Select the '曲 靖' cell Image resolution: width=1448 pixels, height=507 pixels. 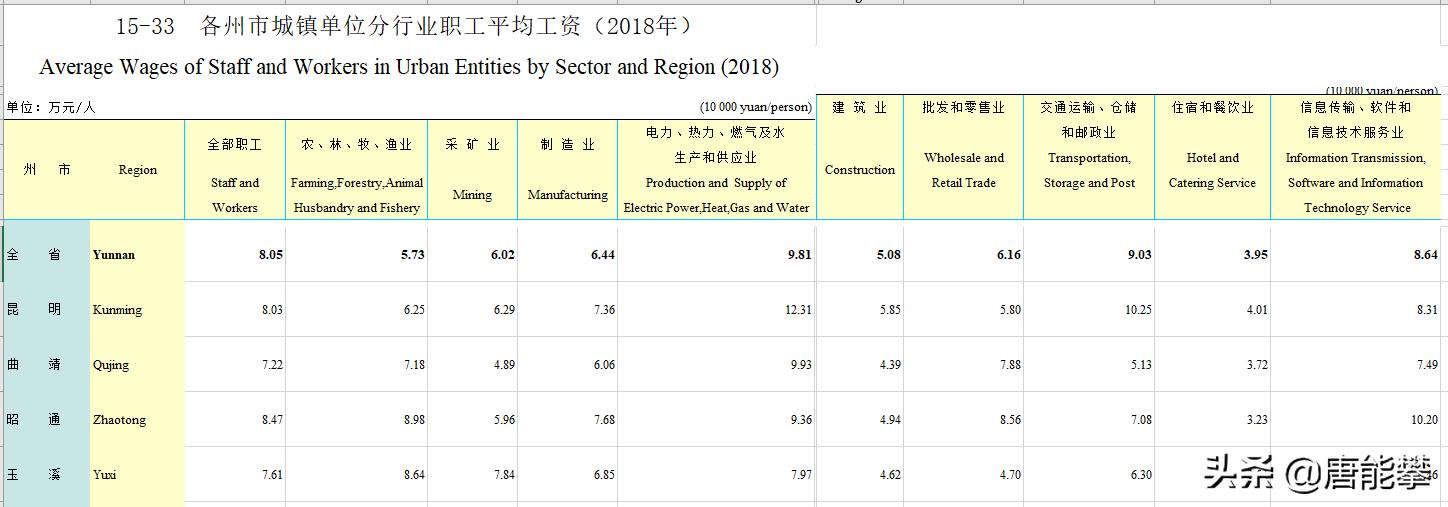(33, 364)
